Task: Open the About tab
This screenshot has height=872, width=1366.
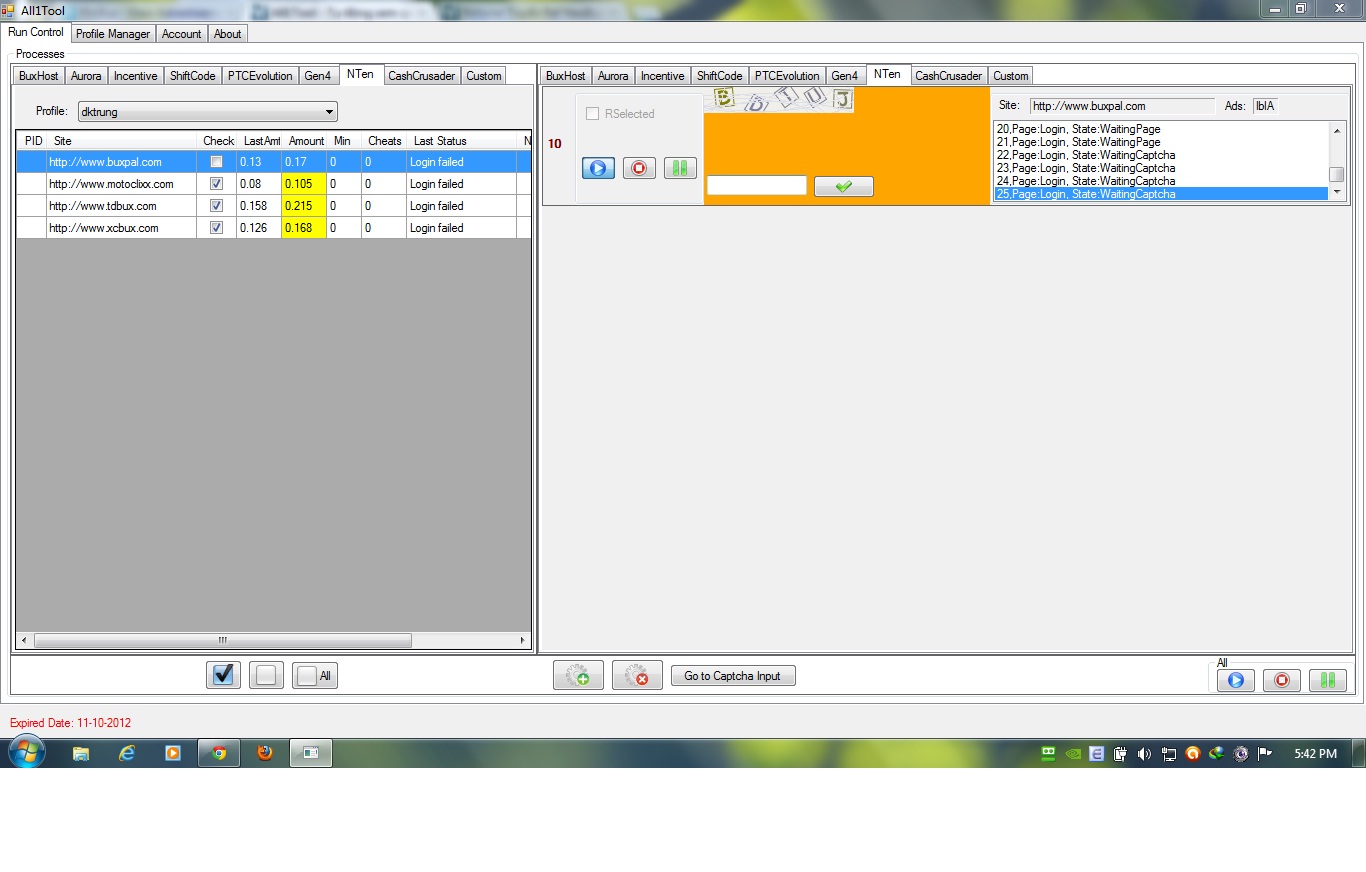Action: click(228, 33)
